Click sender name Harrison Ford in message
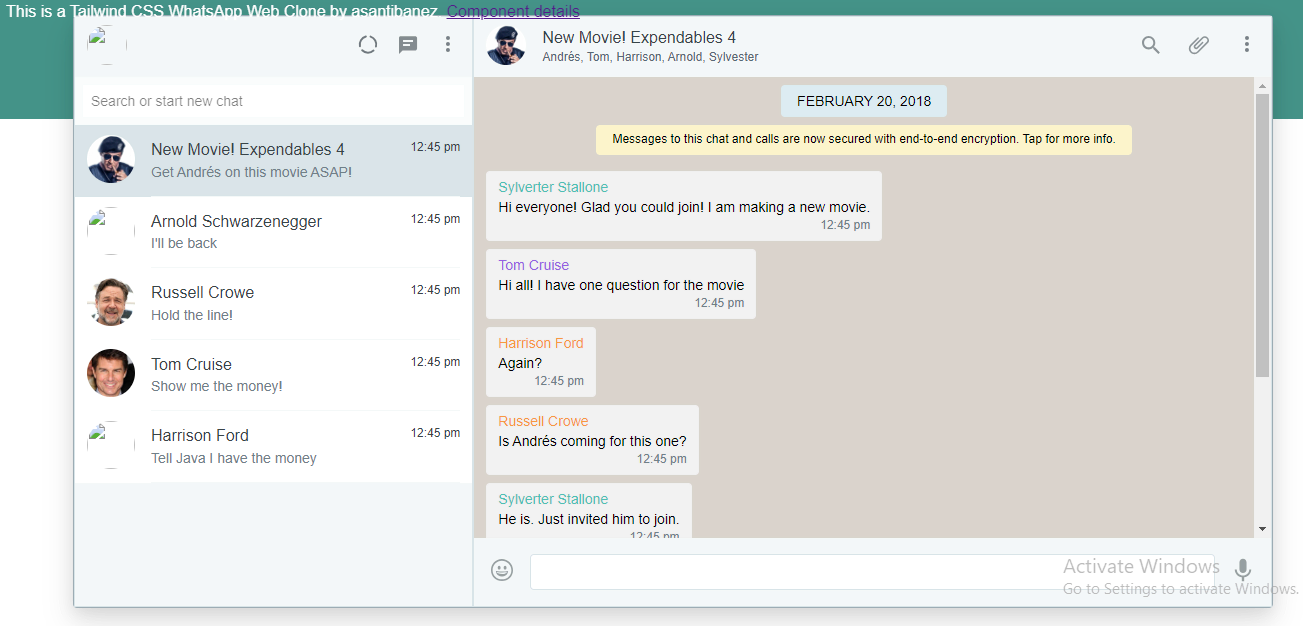Viewport: 1303px width, 626px height. 541,343
